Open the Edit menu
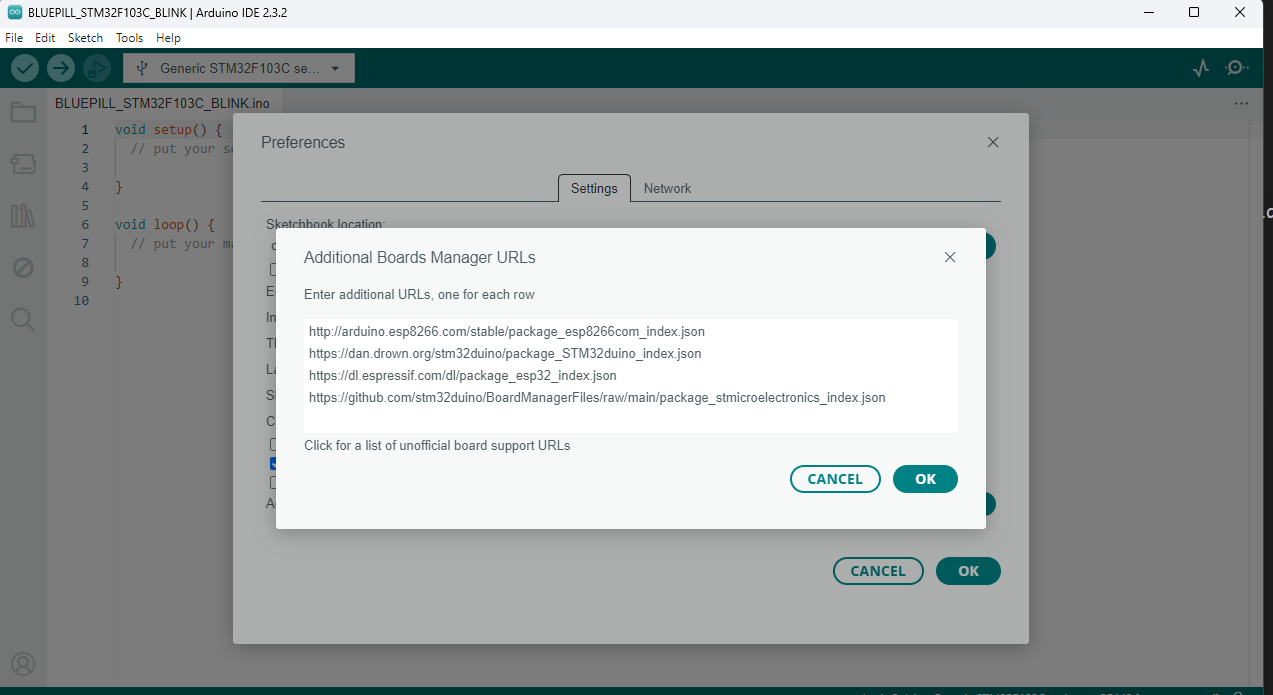Image resolution: width=1273 pixels, height=695 pixels. 45,37
